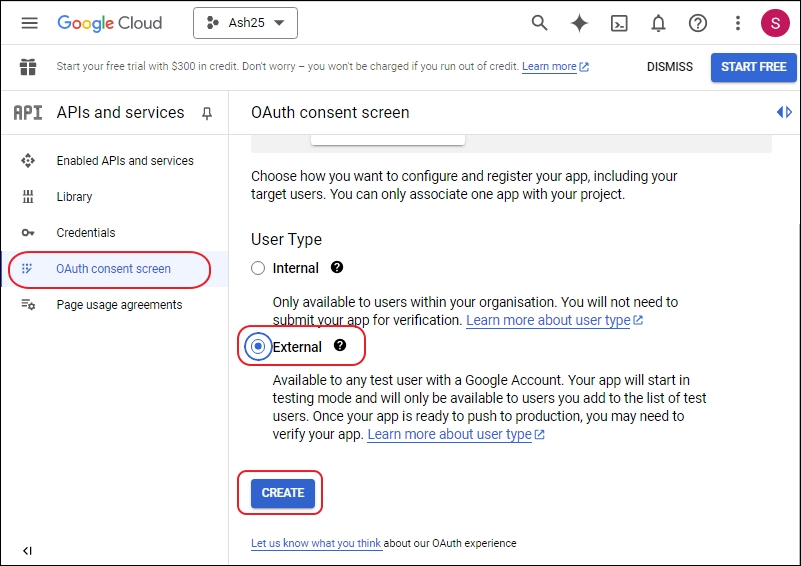This screenshot has height=566, width=801.
Task: Open the main navigation hamburger menu
Action: 29,23
